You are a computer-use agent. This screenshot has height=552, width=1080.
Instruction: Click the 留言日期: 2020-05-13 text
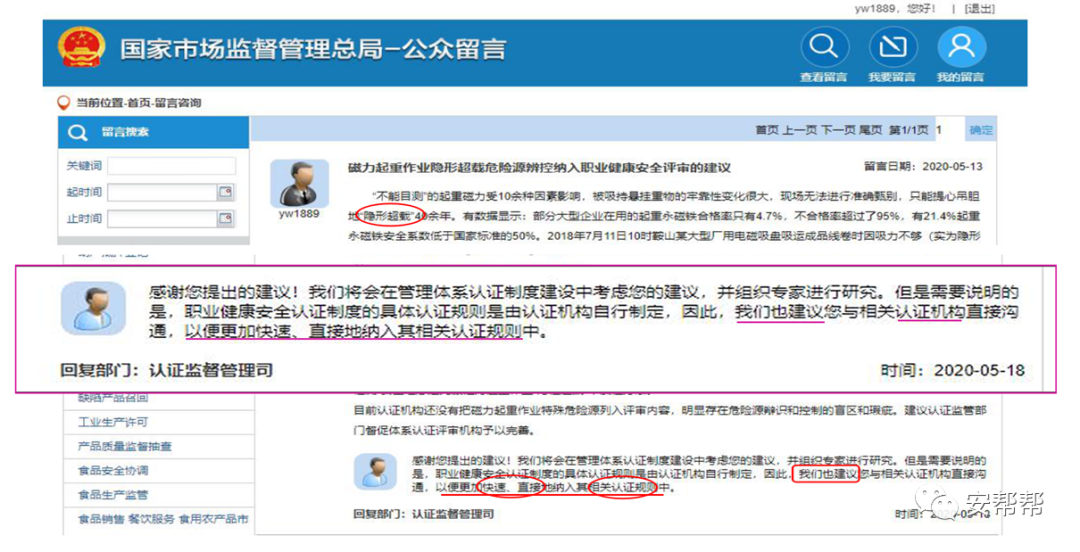point(923,167)
